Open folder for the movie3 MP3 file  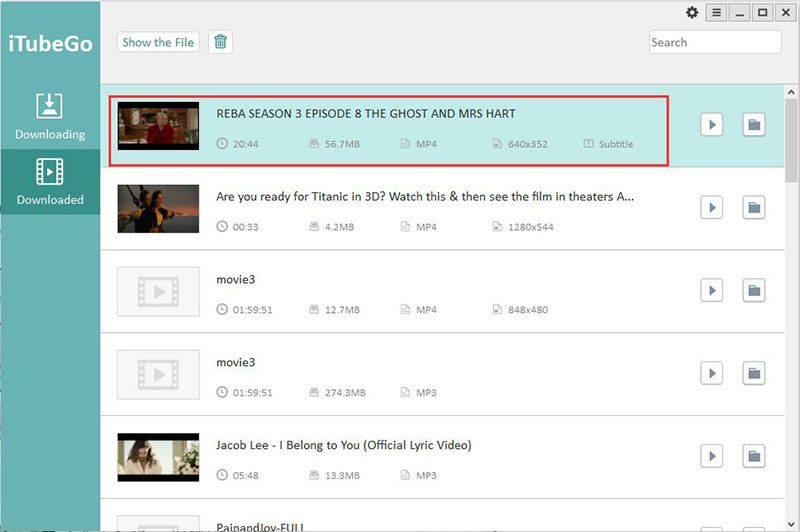754,373
